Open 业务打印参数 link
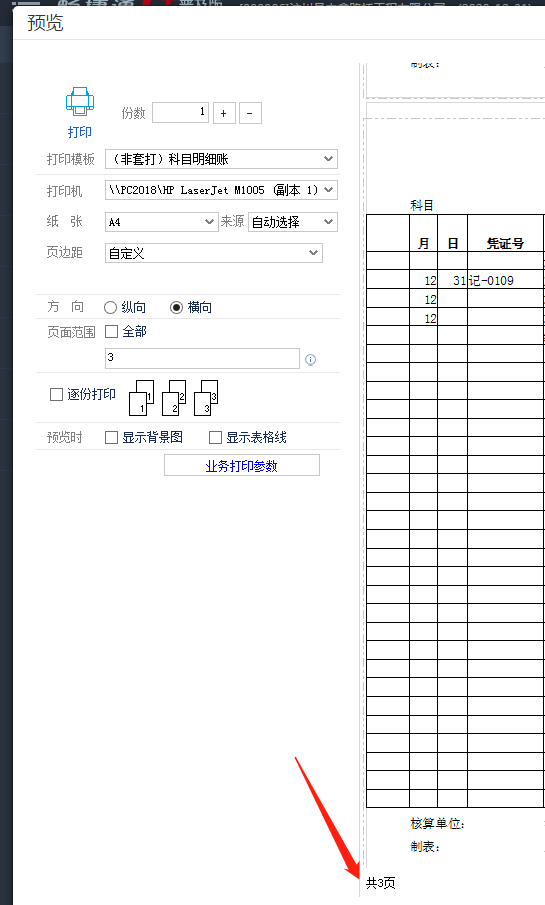 tap(241, 466)
